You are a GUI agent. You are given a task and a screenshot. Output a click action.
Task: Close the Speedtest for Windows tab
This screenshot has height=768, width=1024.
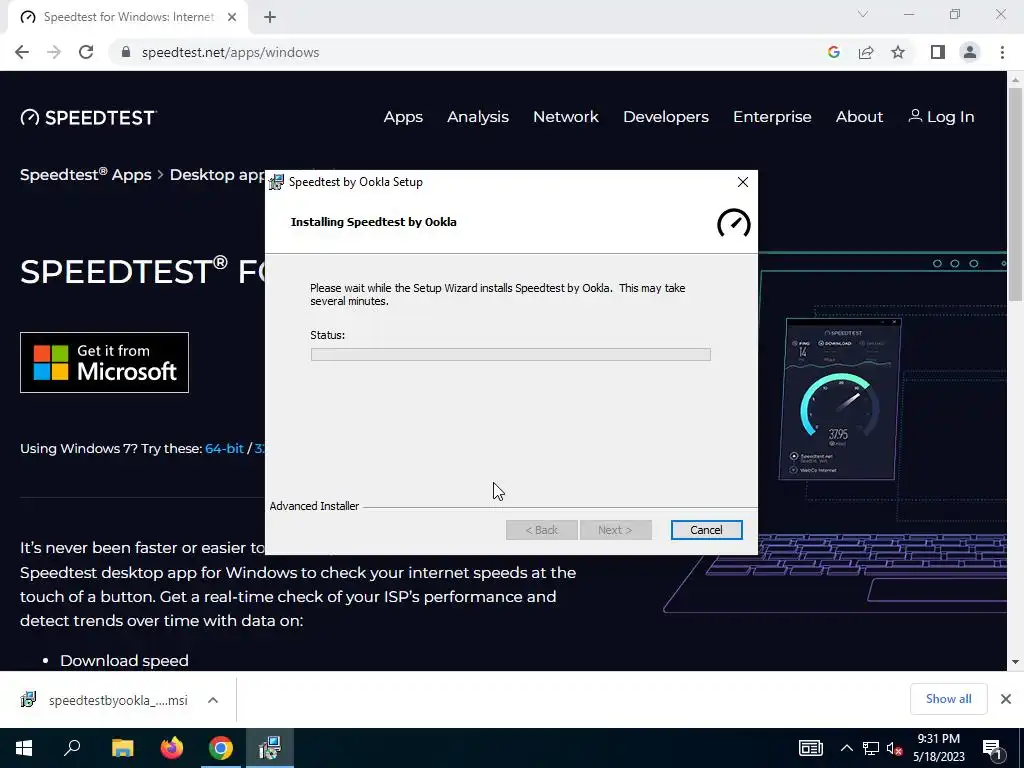click(x=232, y=17)
